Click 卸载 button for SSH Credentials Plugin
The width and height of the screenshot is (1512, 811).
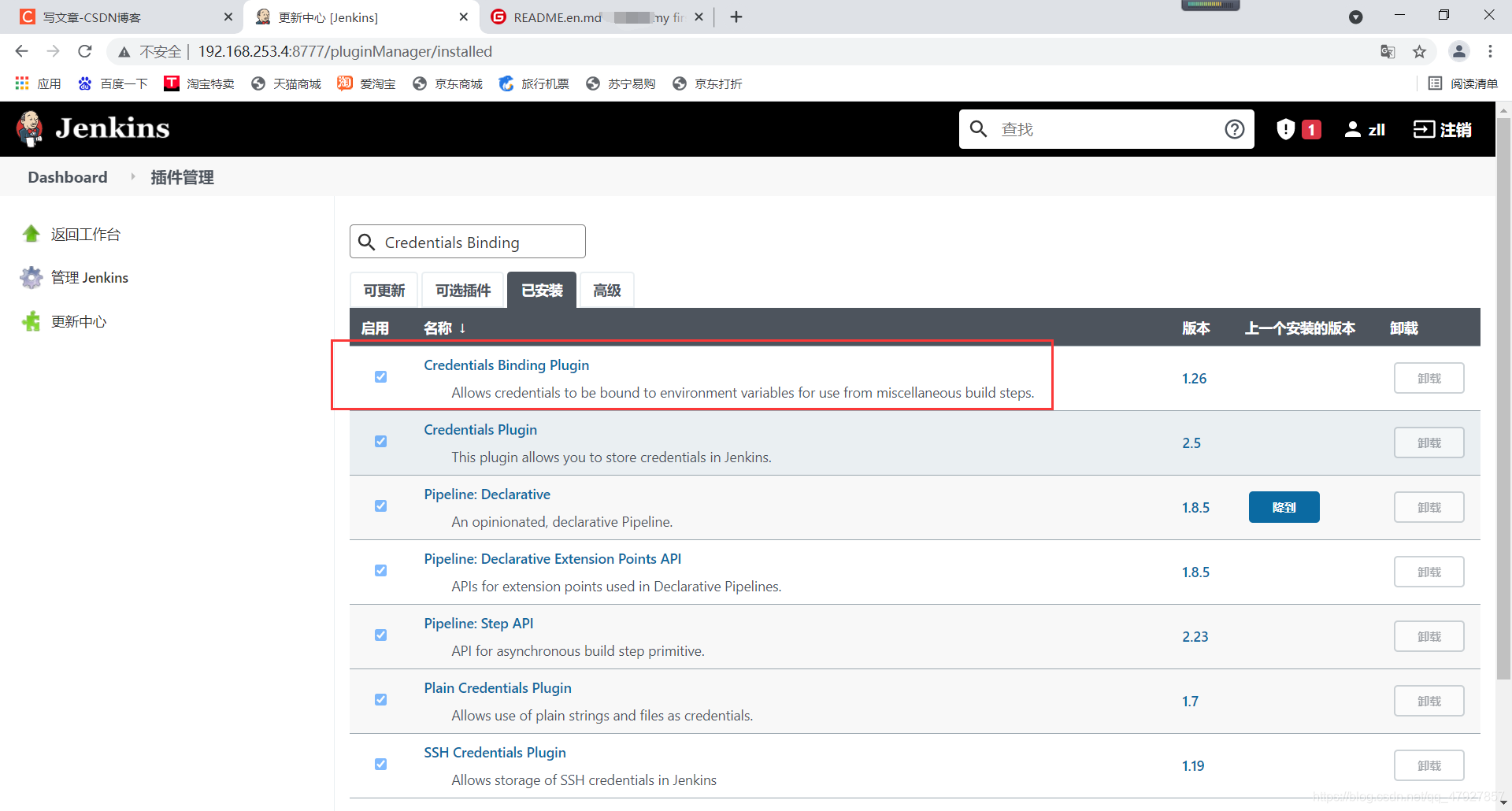[x=1429, y=765]
